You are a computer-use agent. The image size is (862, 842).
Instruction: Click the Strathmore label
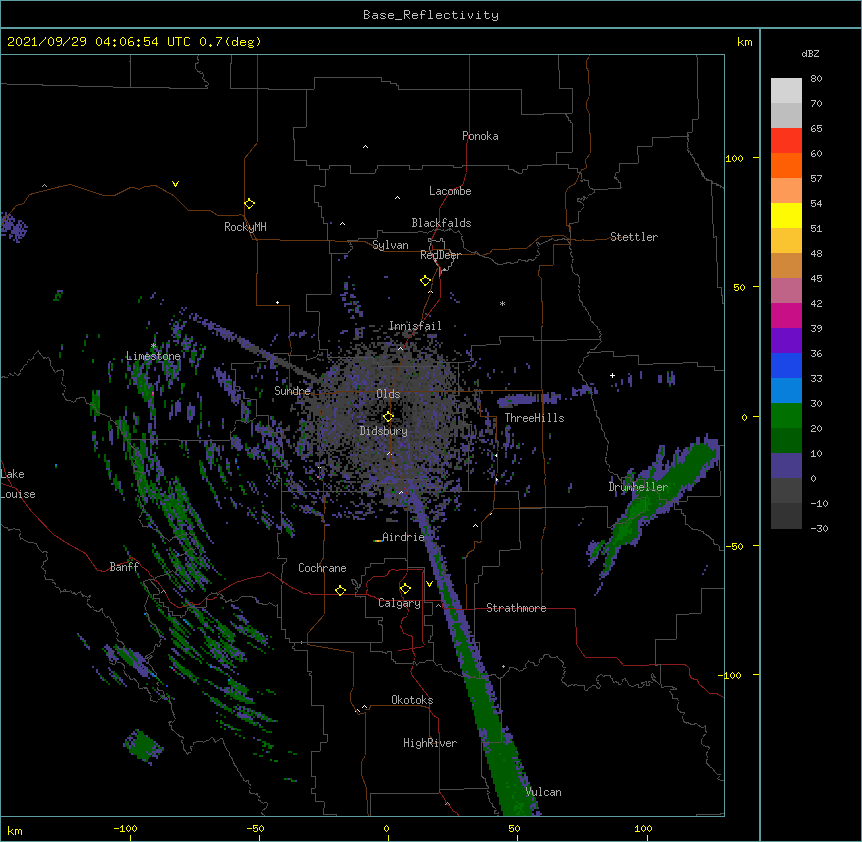point(516,608)
